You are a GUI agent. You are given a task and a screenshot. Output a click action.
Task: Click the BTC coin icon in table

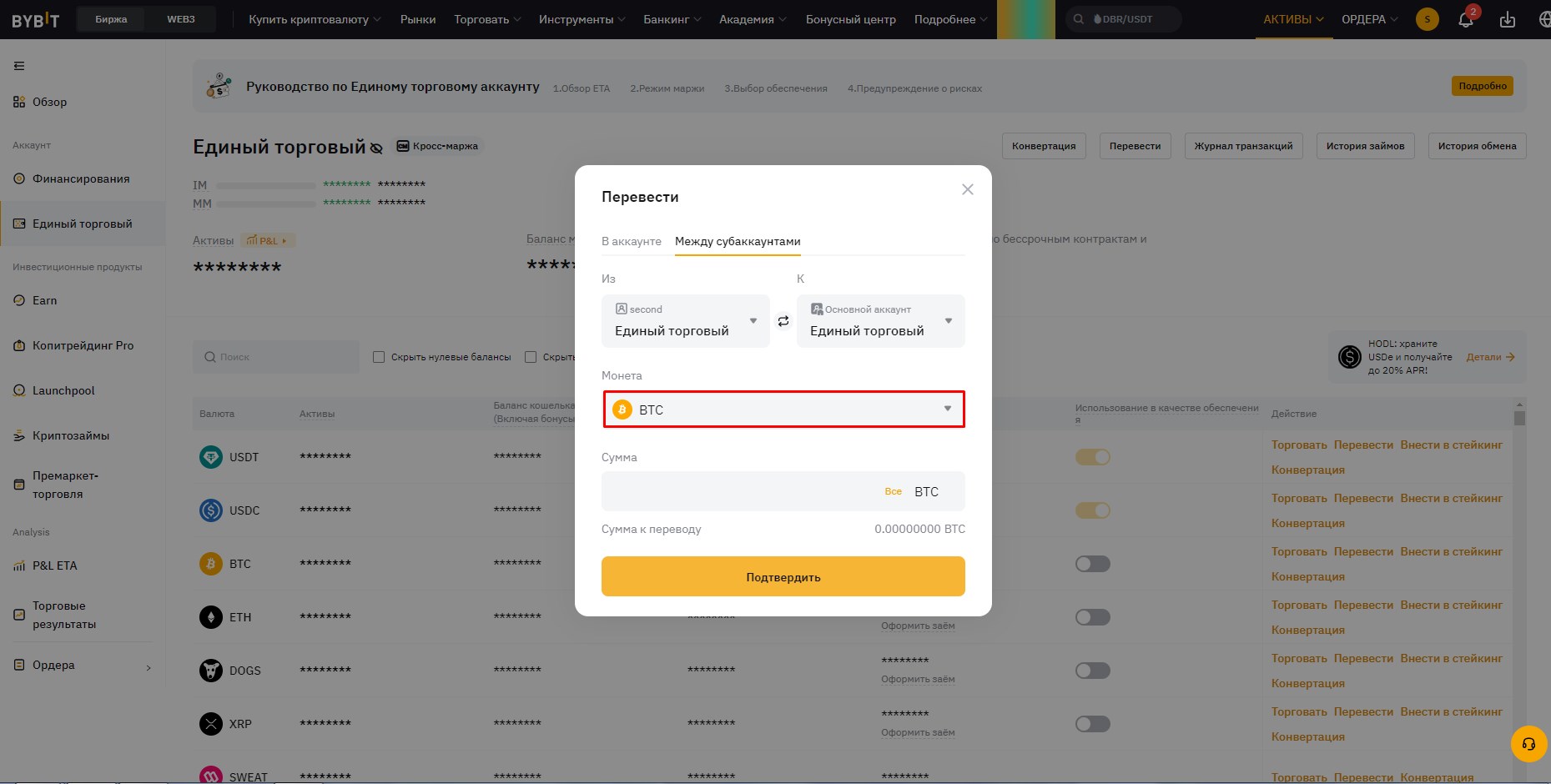(211, 564)
